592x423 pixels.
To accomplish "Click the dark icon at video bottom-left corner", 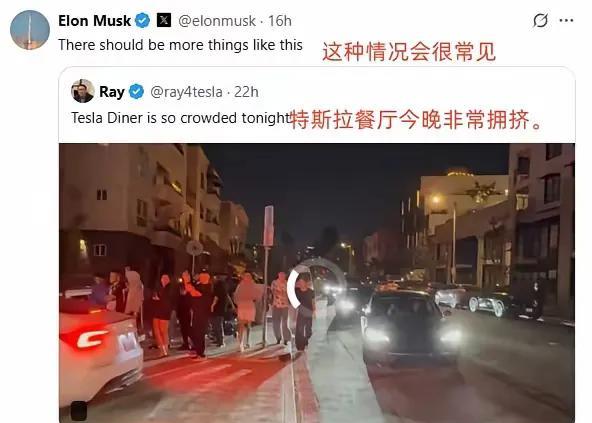I will point(79,411).
